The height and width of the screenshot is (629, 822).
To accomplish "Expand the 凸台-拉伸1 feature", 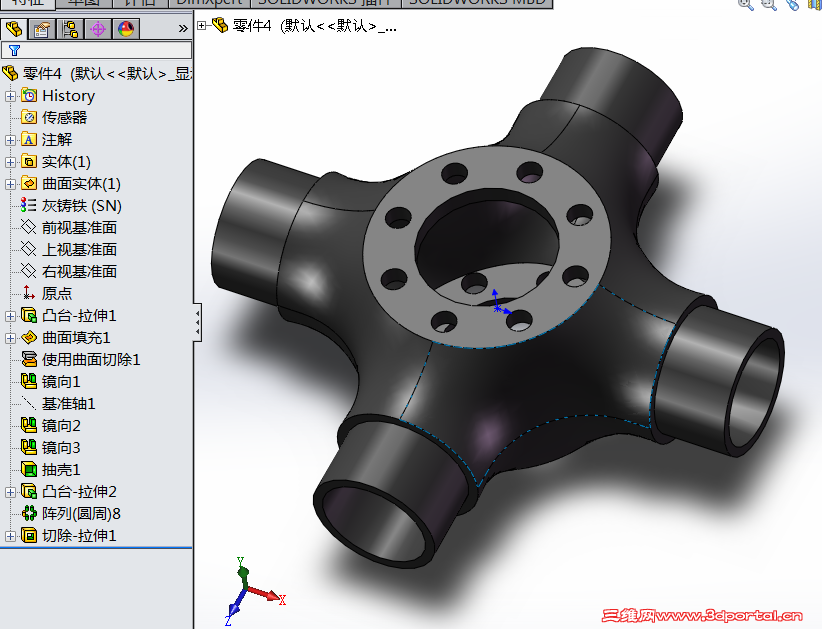I will pos(10,316).
